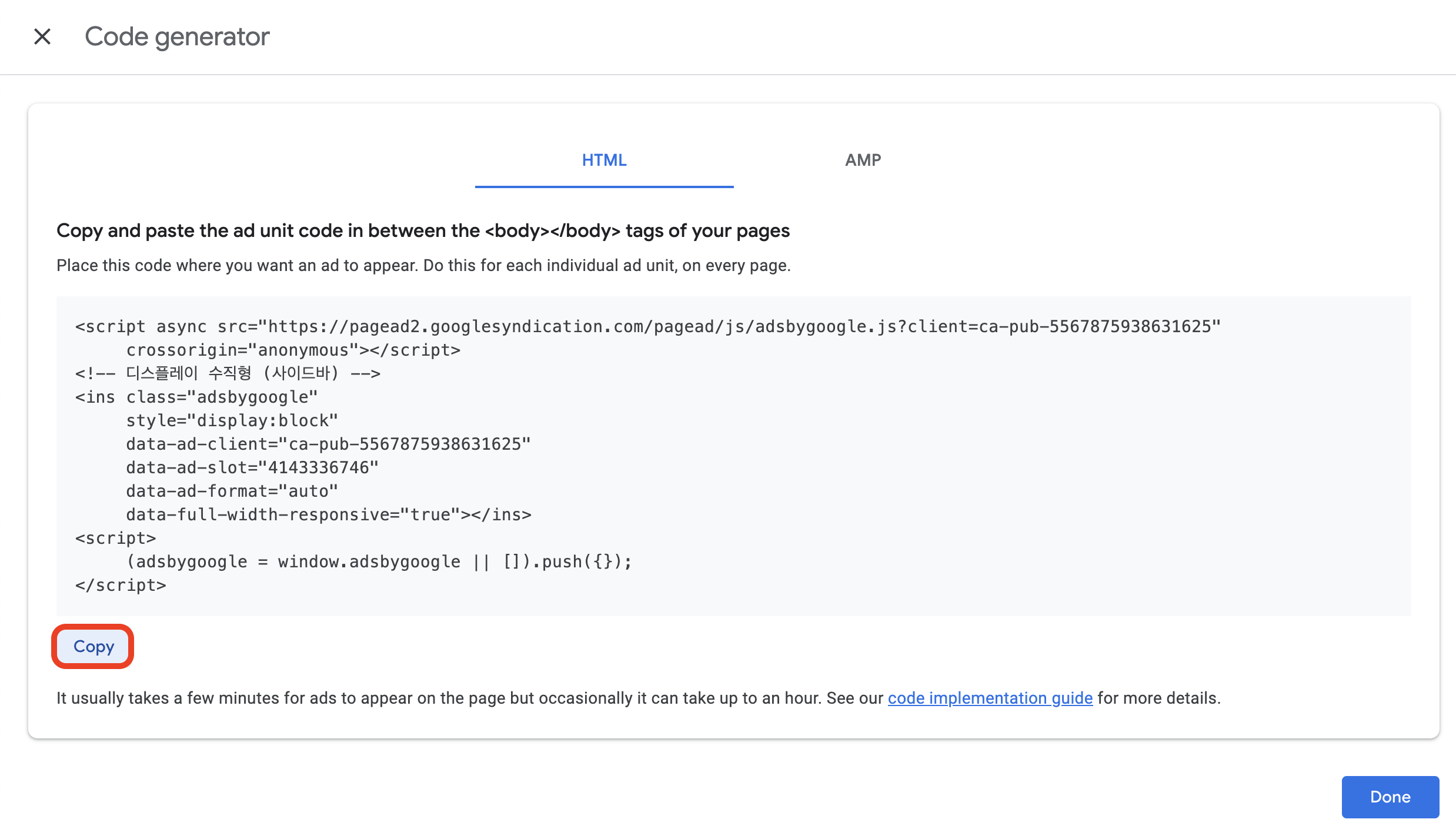The height and width of the screenshot is (836, 1456).
Task: Click the data-ad-client attribute line
Action: pyautogui.click(x=328, y=444)
